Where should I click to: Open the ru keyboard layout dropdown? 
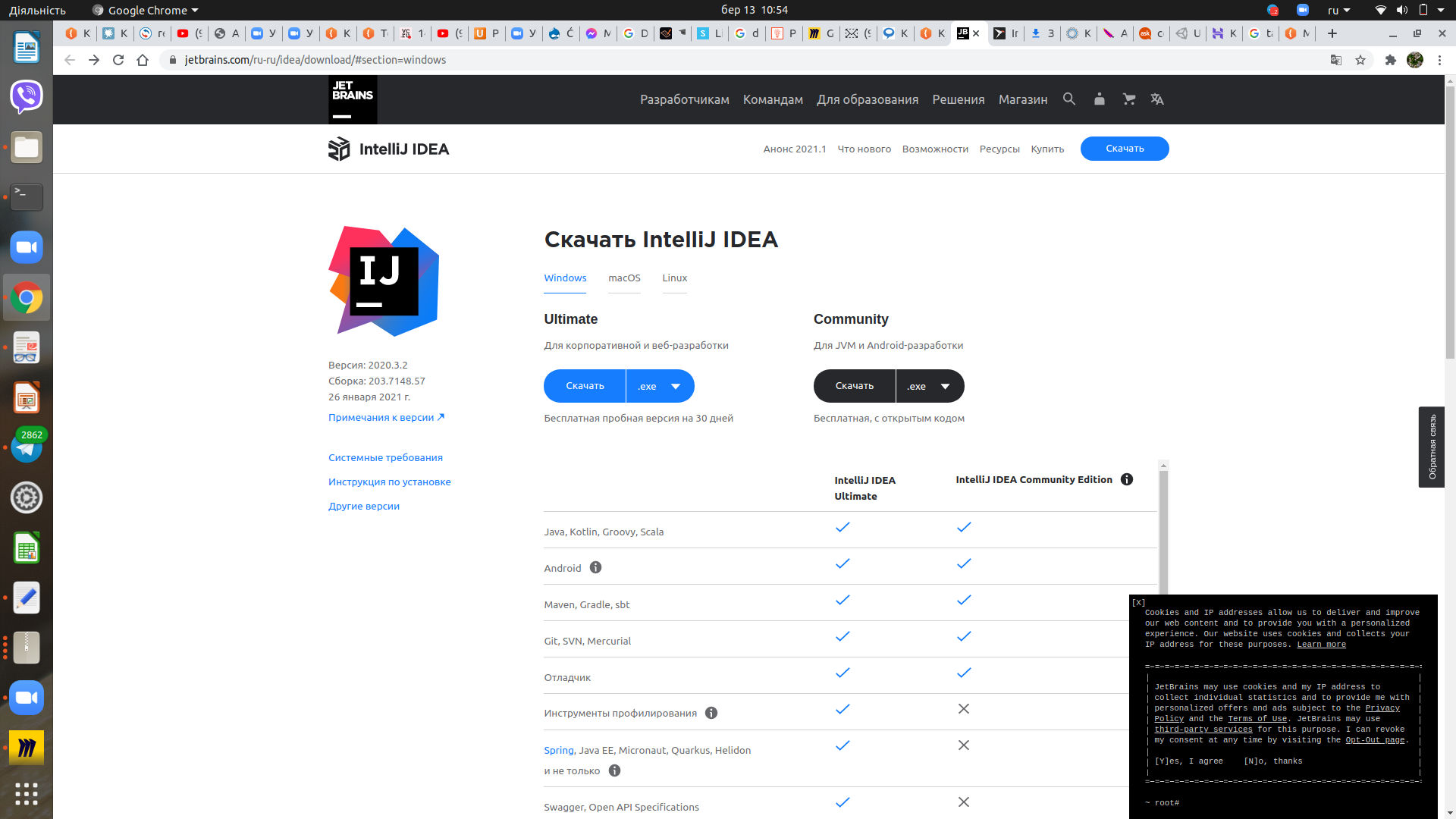point(1338,10)
